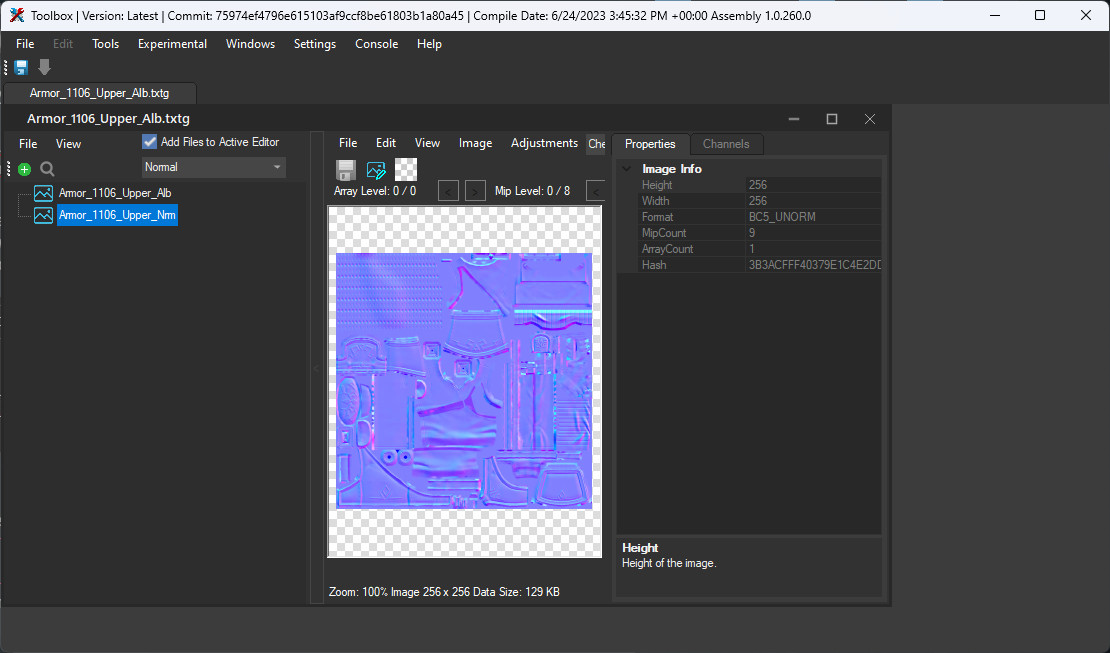Screen dimensions: 1110x653
Task: Open the Experimental menu in the menu bar
Action: tap(172, 43)
